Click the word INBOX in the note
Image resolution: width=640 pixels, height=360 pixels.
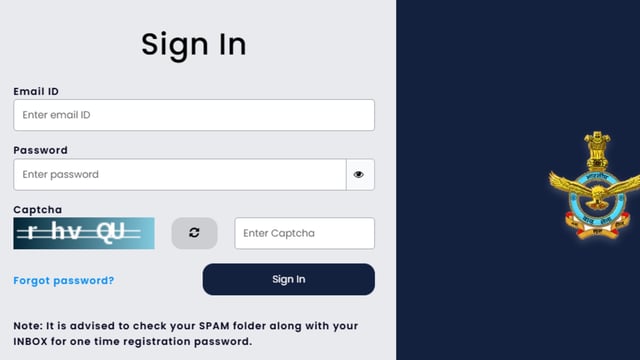(31, 341)
